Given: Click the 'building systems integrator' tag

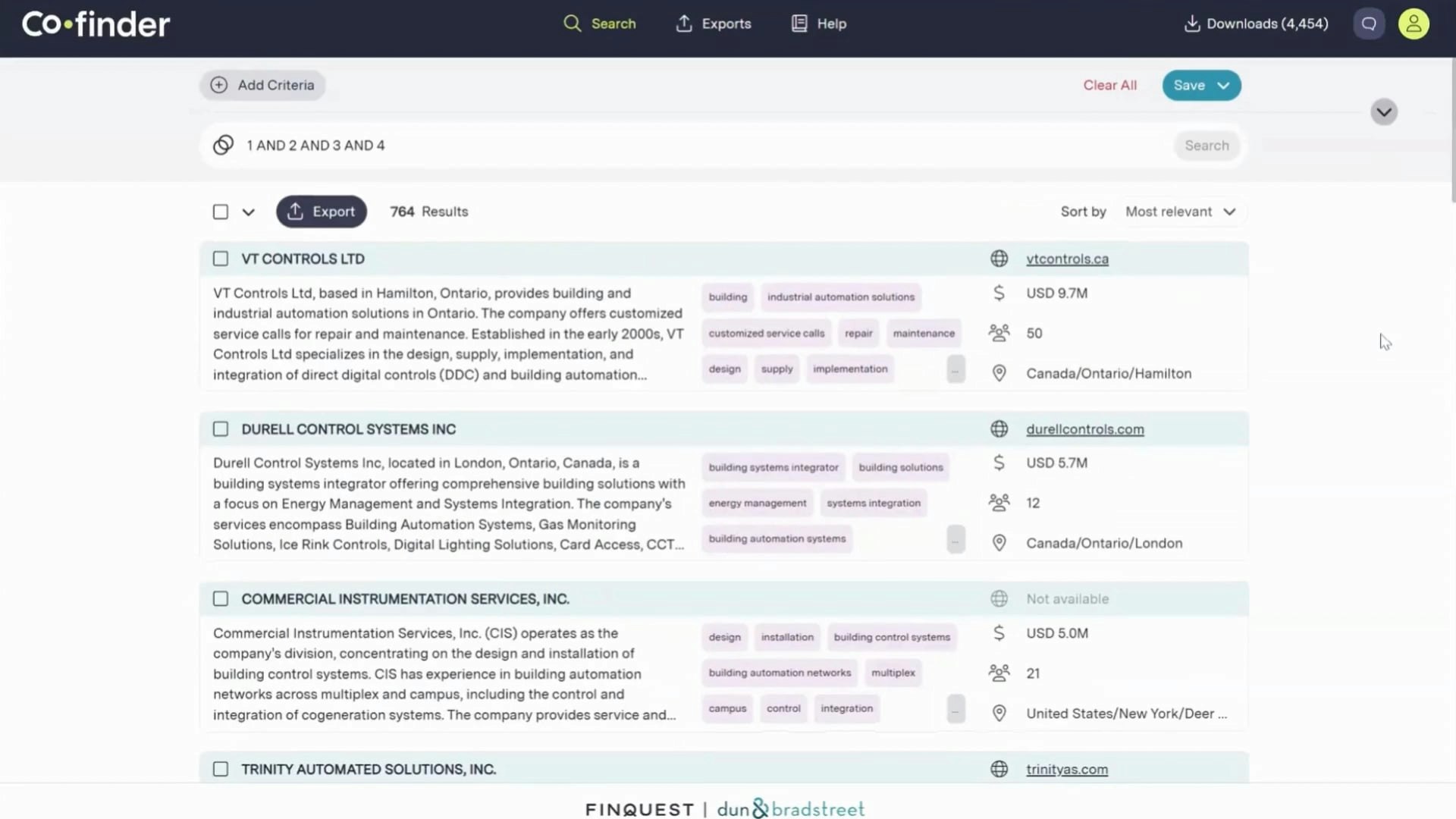Looking at the screenshot, I should coord(773,467).
